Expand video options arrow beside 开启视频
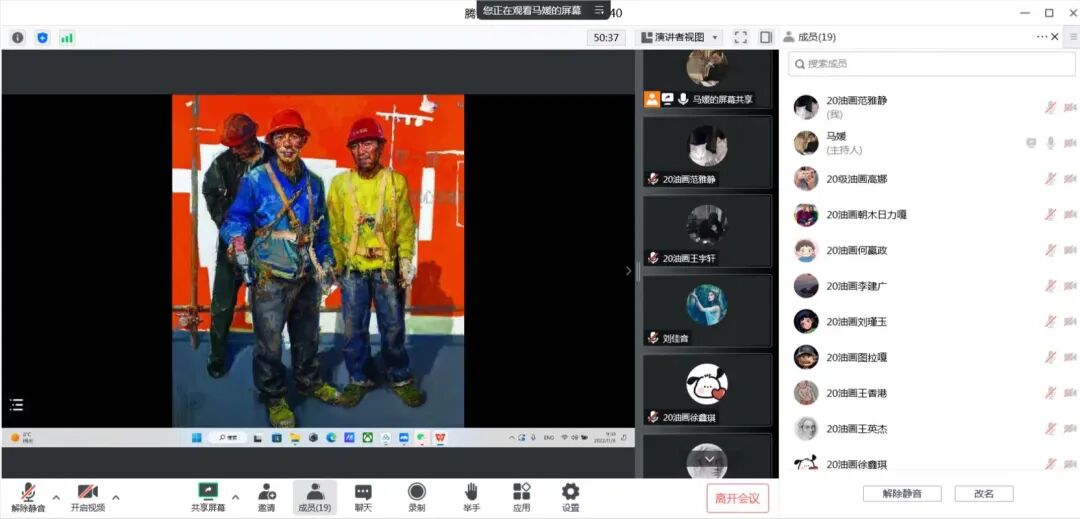 tap(116, 497)
